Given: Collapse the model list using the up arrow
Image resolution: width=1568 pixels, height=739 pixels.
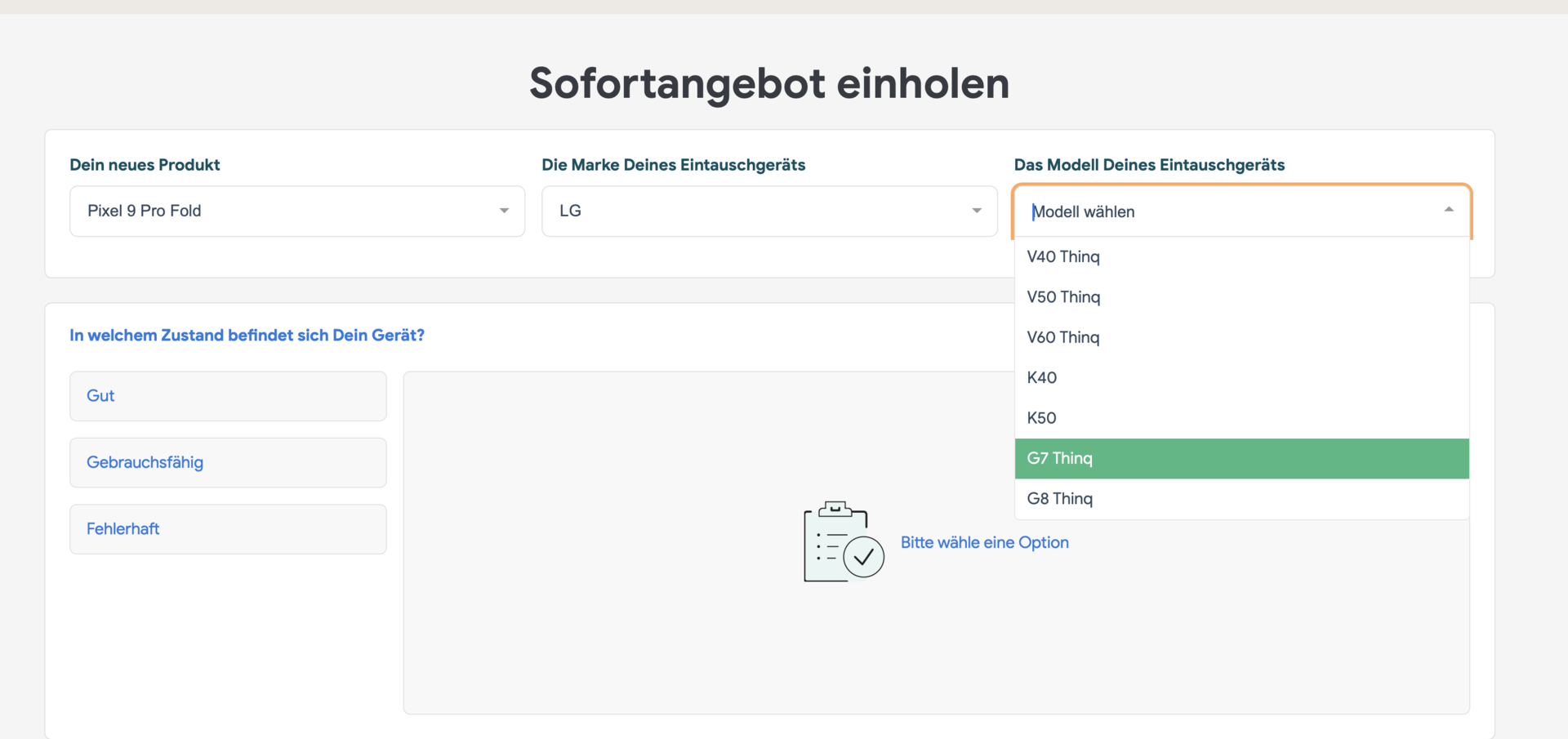Looking at the screenshot, I should 1448,210.
